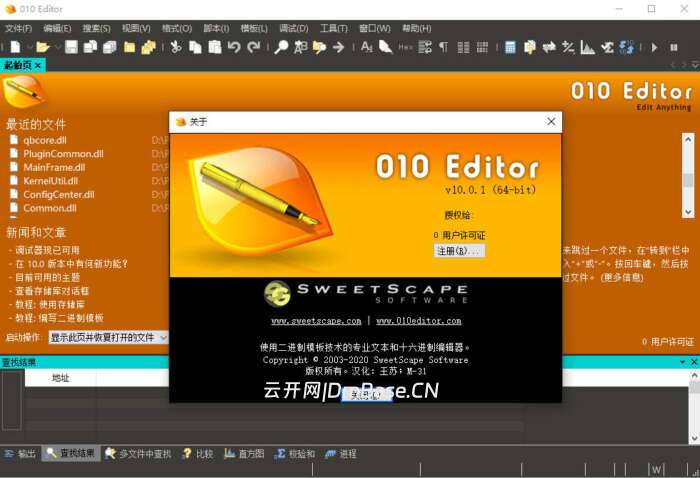Open the www.010editor.com link

click(419, 321)
